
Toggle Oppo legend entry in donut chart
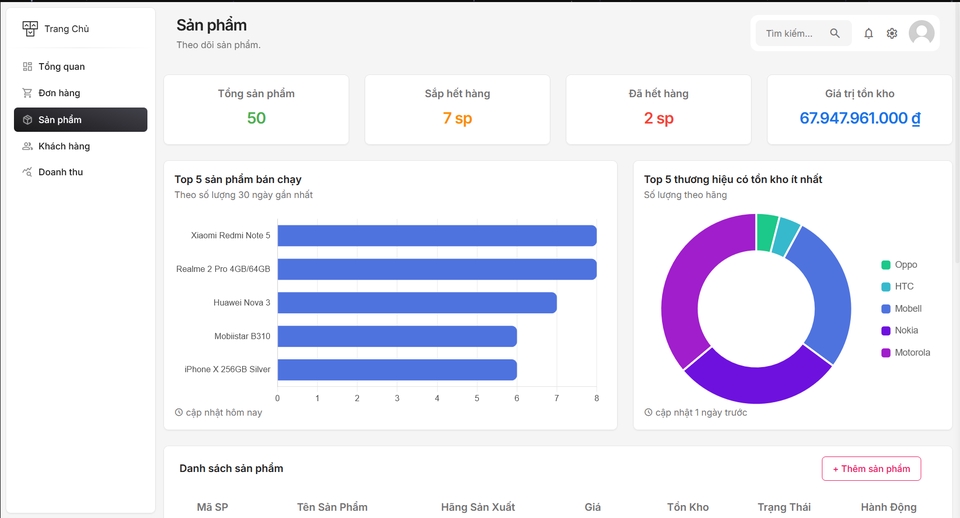coord(905,265)
